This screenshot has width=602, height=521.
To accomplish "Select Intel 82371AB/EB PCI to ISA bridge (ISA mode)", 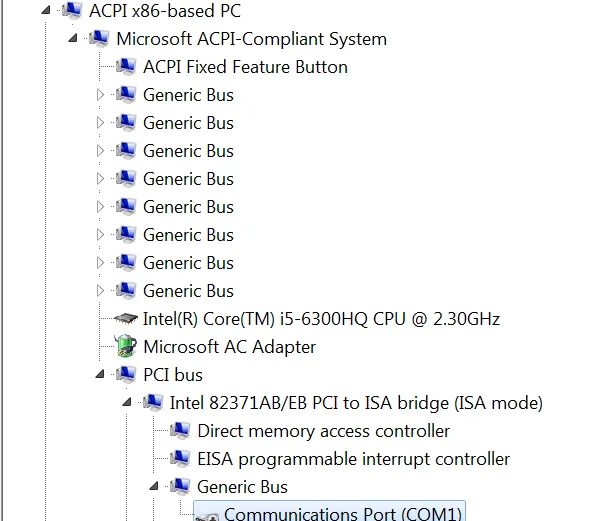I will 356,403.
